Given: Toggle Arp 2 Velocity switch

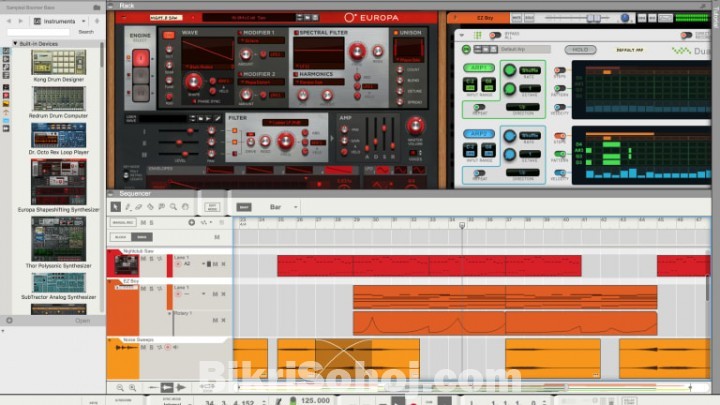Looking at the screenshot, I should tap(560, 173).
